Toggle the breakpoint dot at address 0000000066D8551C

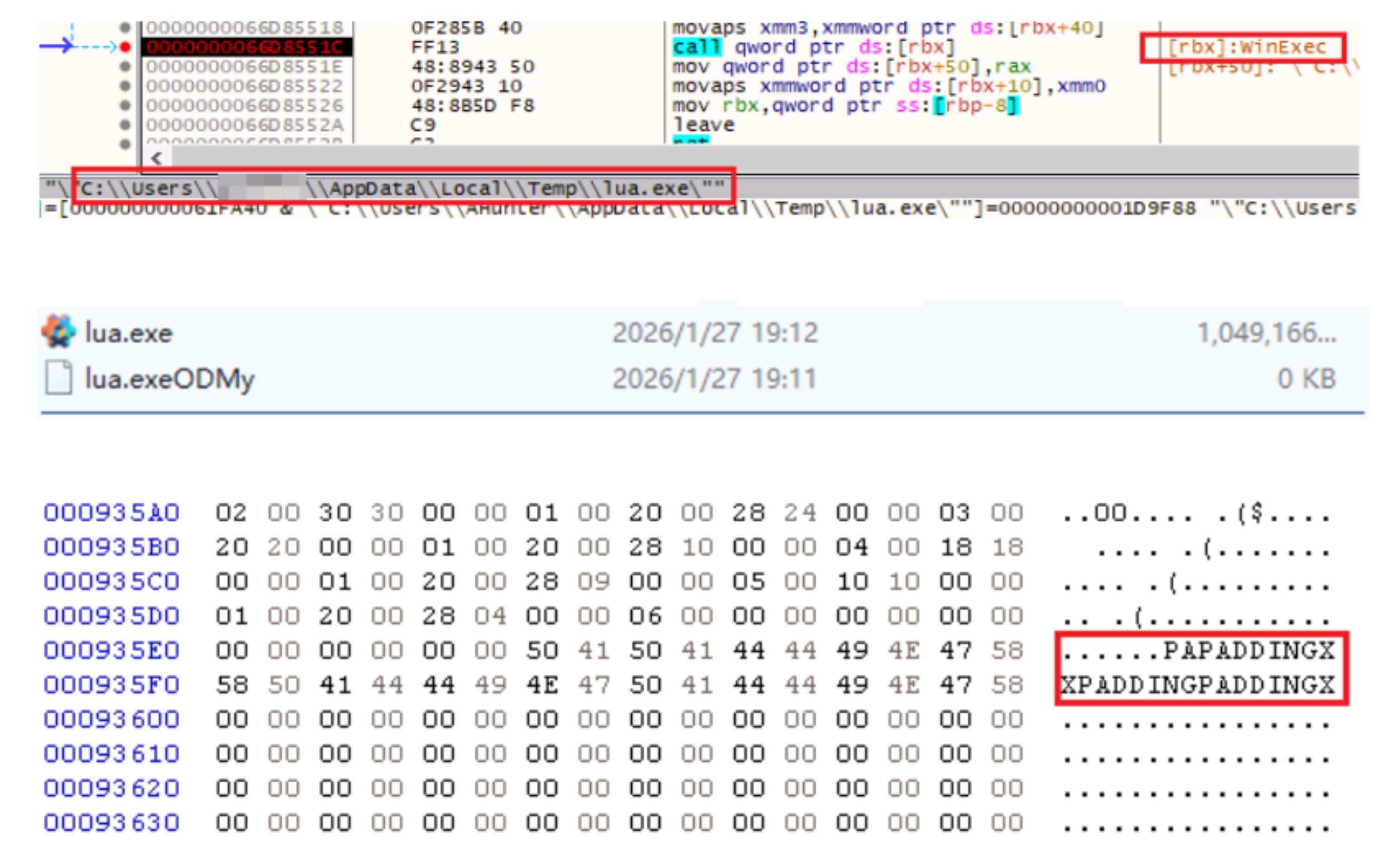coord(126,47)
